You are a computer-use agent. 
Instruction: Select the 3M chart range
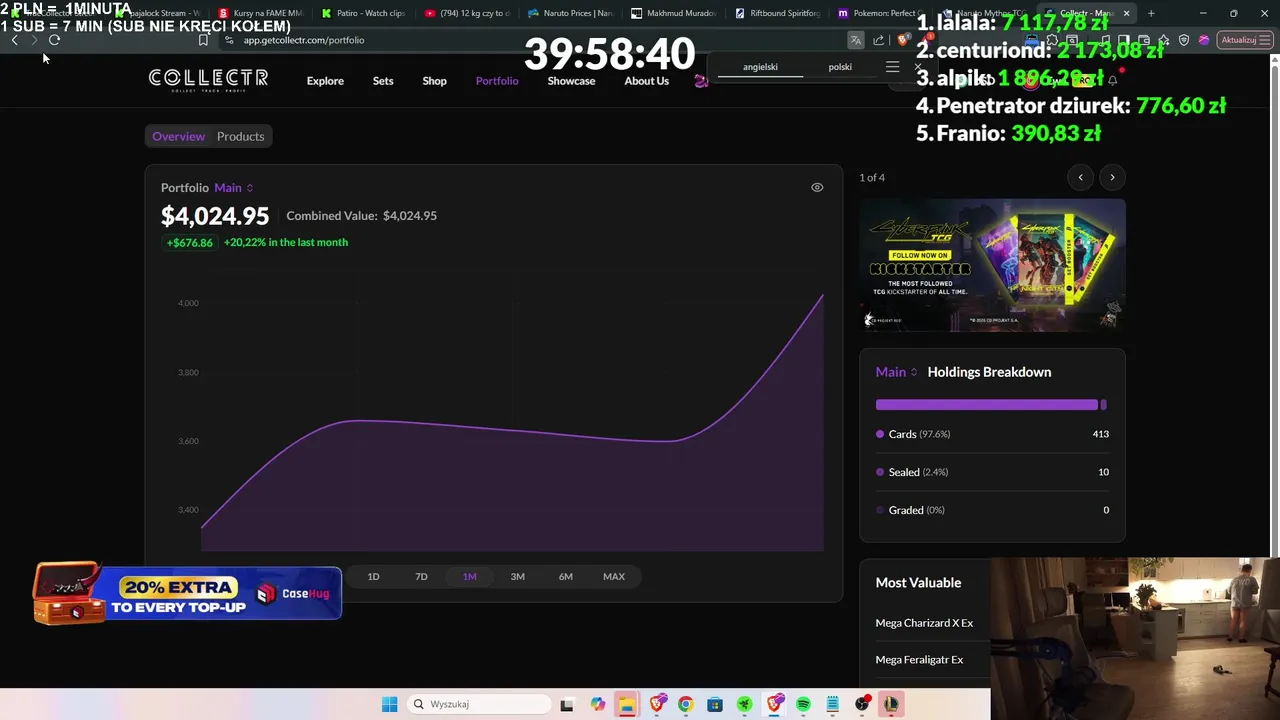coord(517,576)
